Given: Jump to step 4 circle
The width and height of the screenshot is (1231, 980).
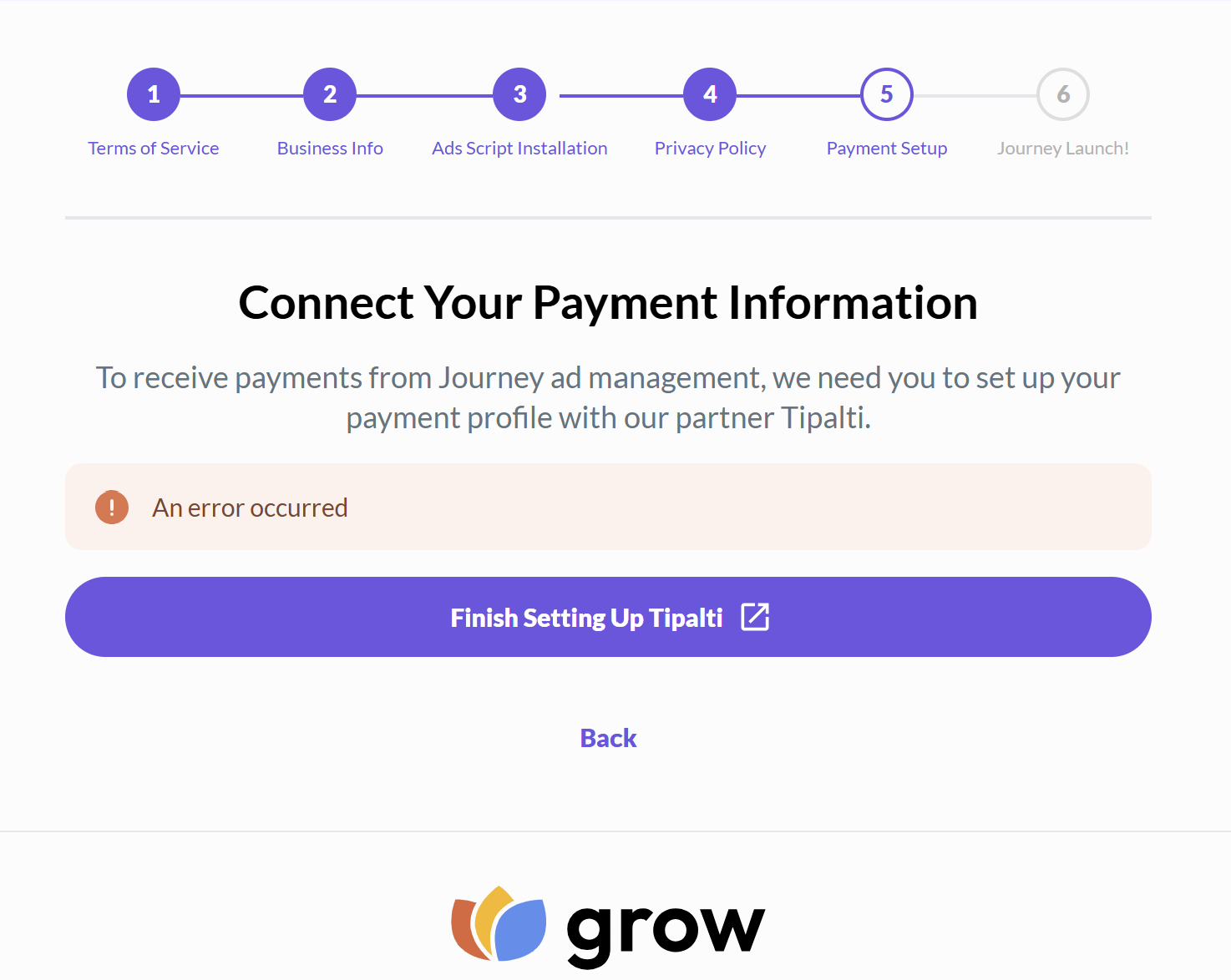Looking at the screenshot, I should (710, 94).
